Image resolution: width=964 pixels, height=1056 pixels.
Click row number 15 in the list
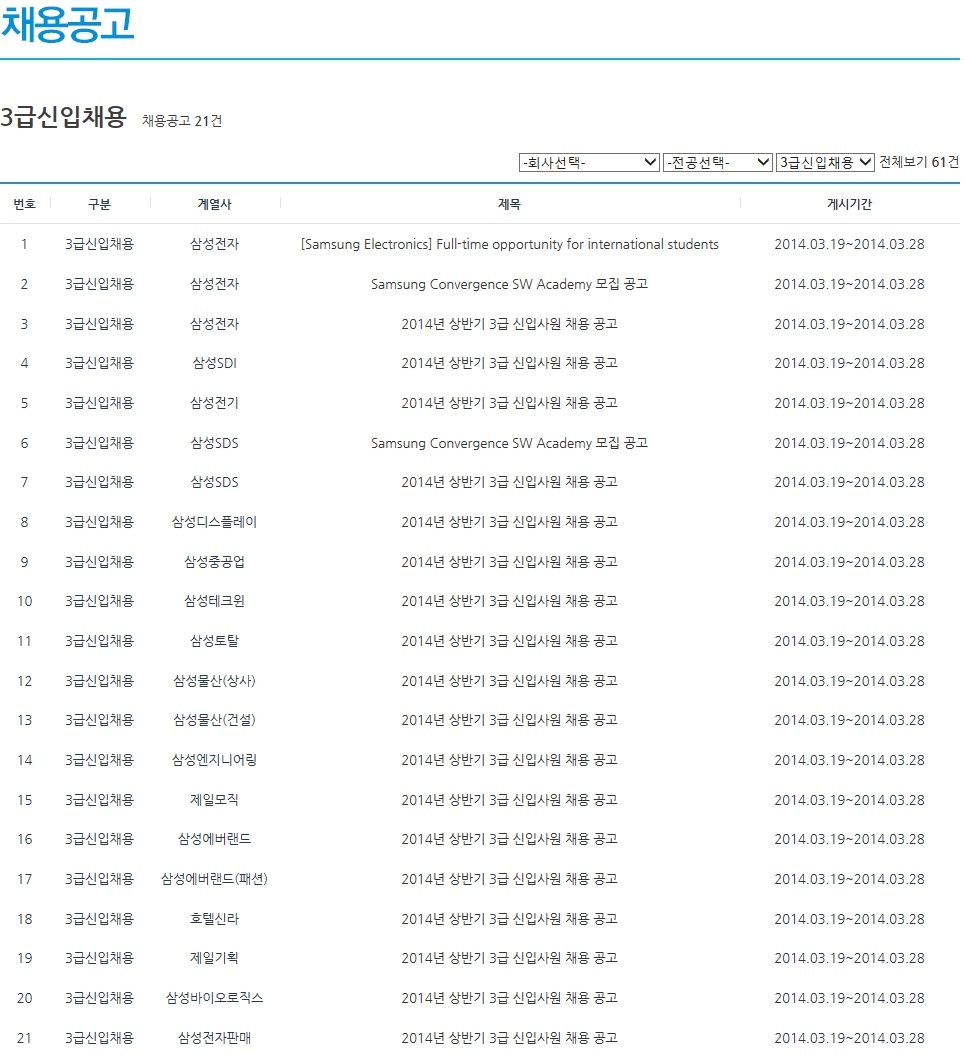(25, 800)
